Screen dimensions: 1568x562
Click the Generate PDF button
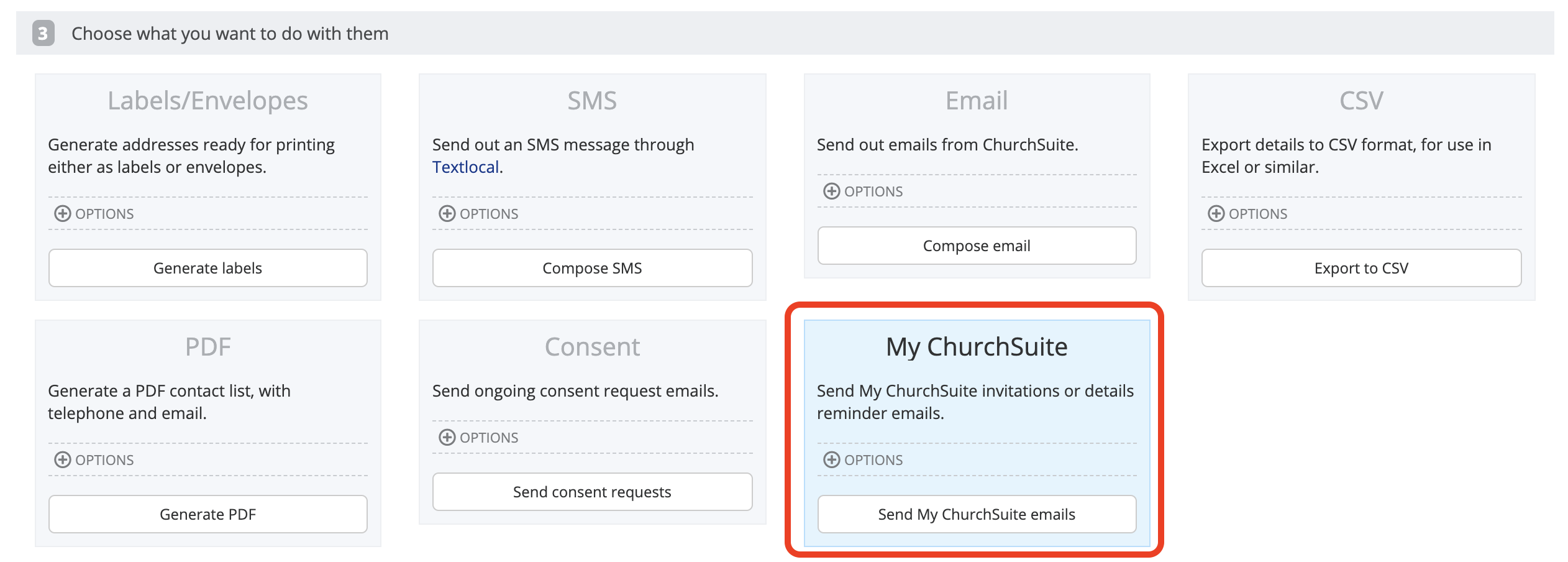pos(208,514)
